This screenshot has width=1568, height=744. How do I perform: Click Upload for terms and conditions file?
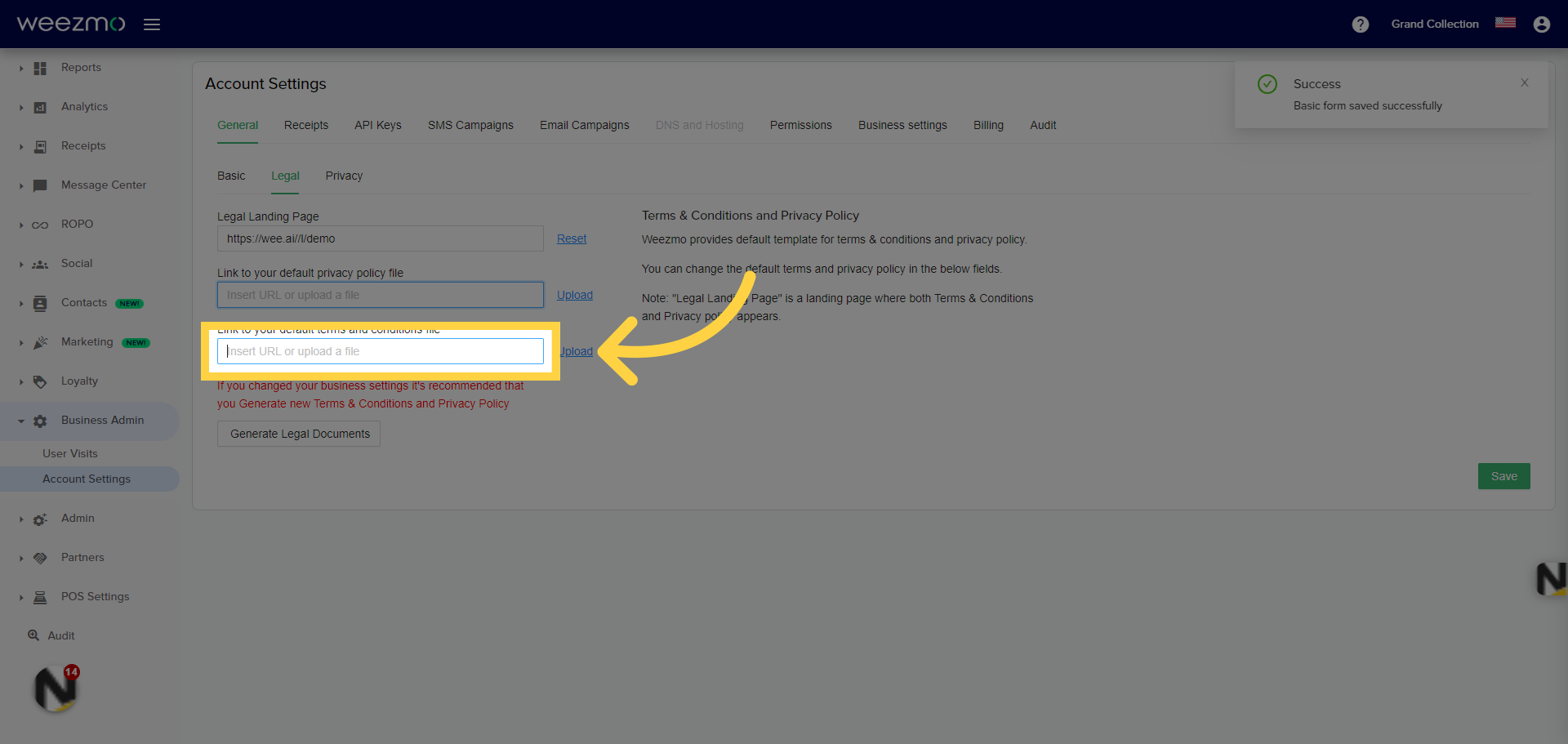click(x=577, y=351)
